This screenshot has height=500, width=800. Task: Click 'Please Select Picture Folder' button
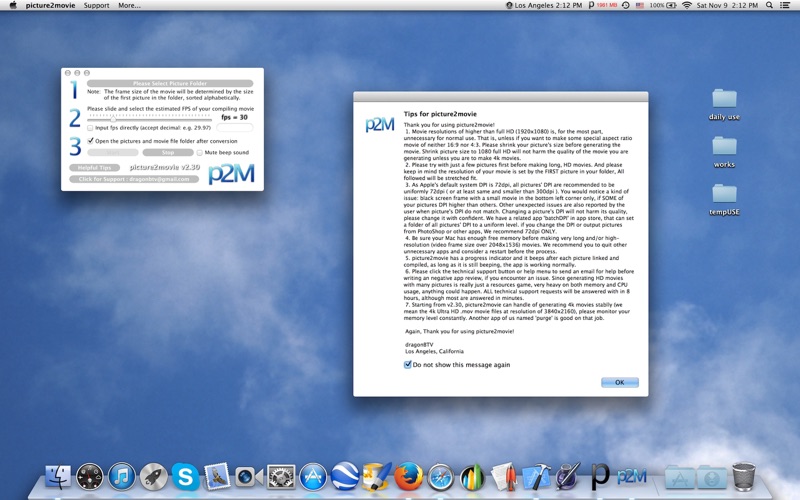pyautogui.click(x=170, y=83)
